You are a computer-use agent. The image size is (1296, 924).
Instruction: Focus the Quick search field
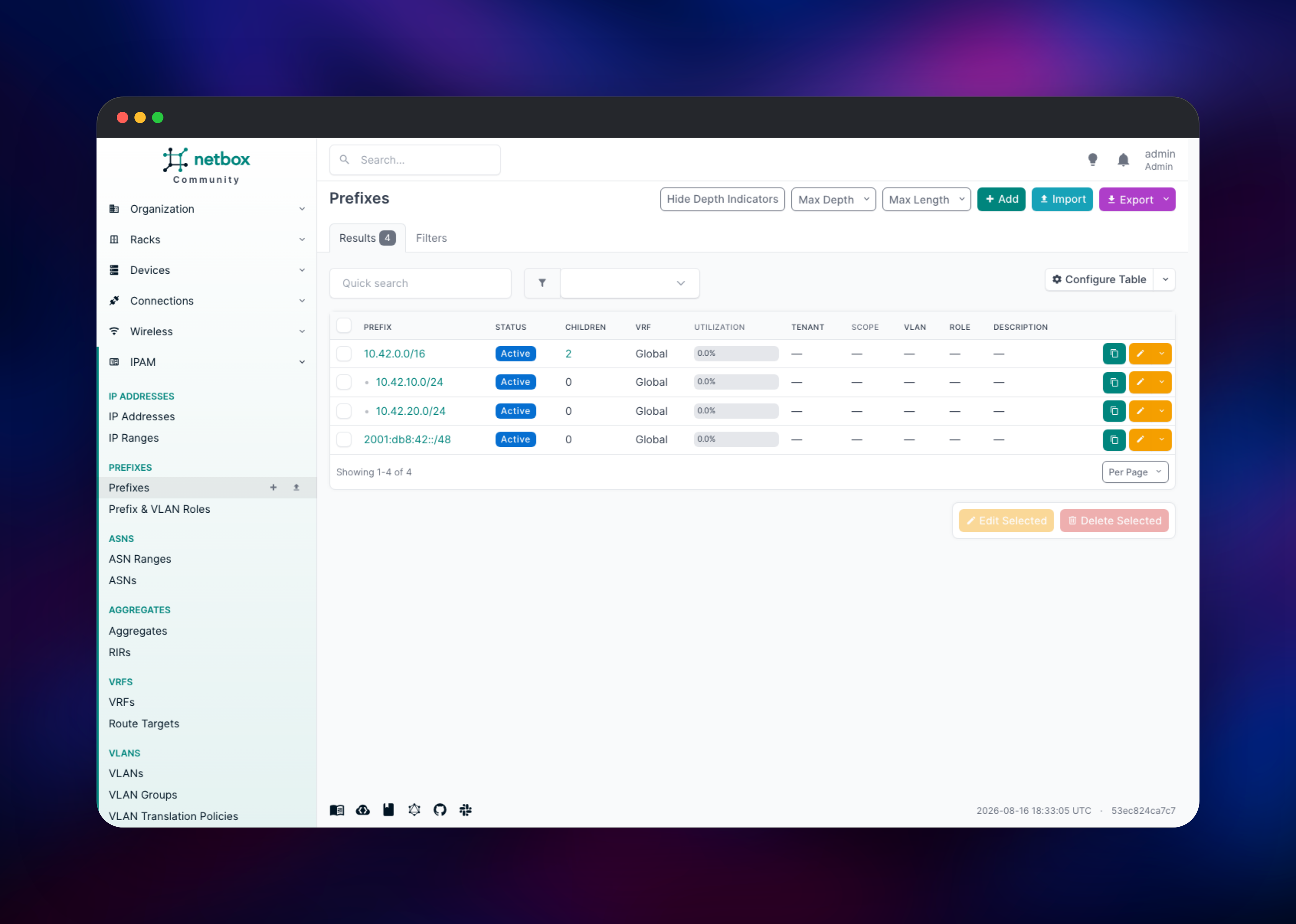(421, 283)
